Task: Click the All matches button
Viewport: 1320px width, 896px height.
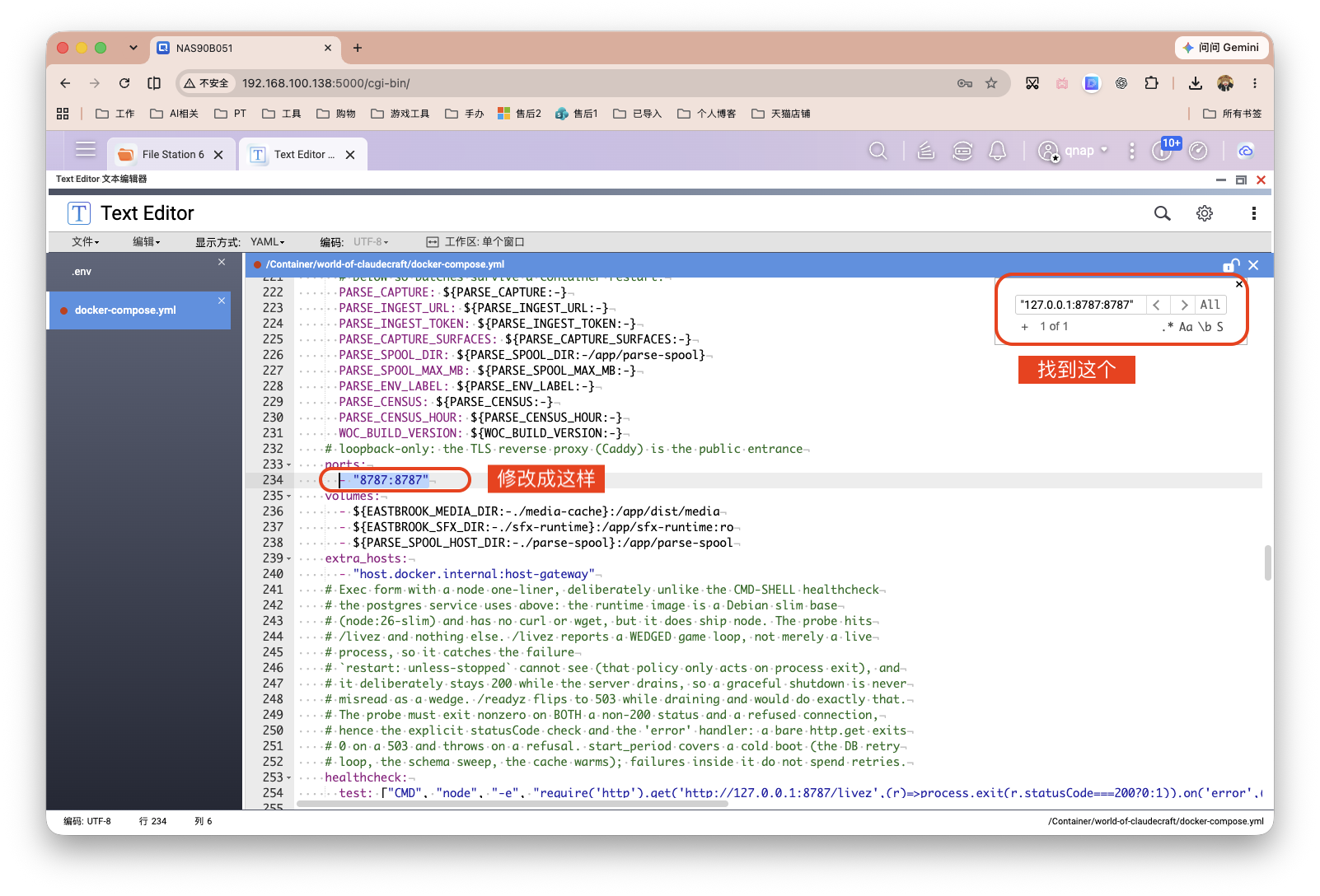Action: click(1210, 305)
